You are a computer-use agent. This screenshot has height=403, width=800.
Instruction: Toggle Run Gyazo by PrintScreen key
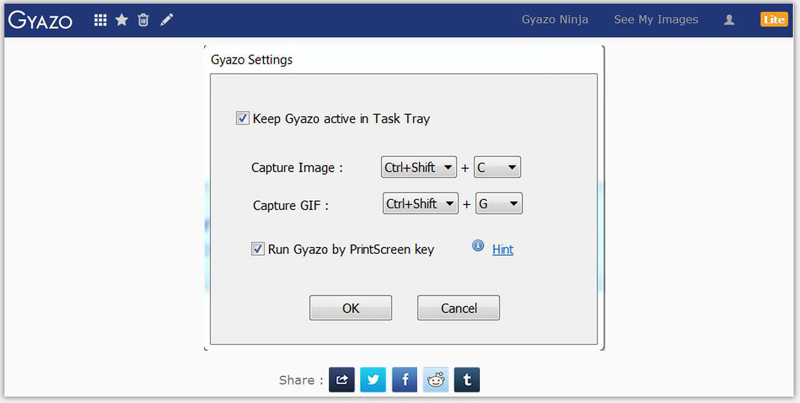[x=257, y=249]
